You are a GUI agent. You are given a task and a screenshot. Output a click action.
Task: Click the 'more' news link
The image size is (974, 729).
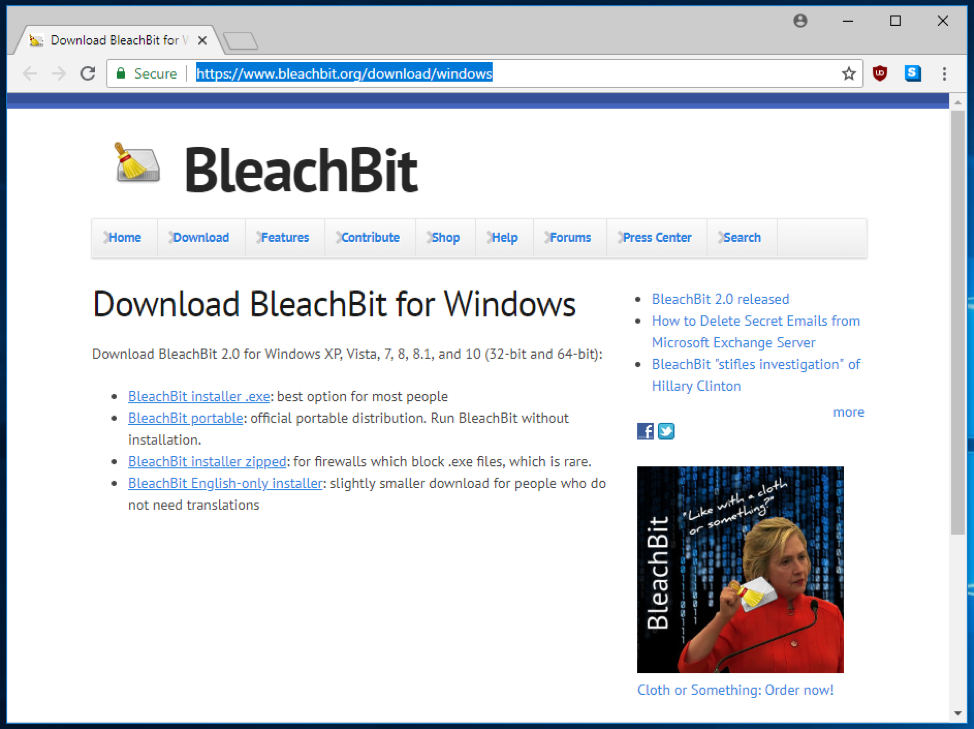[848, 412]
